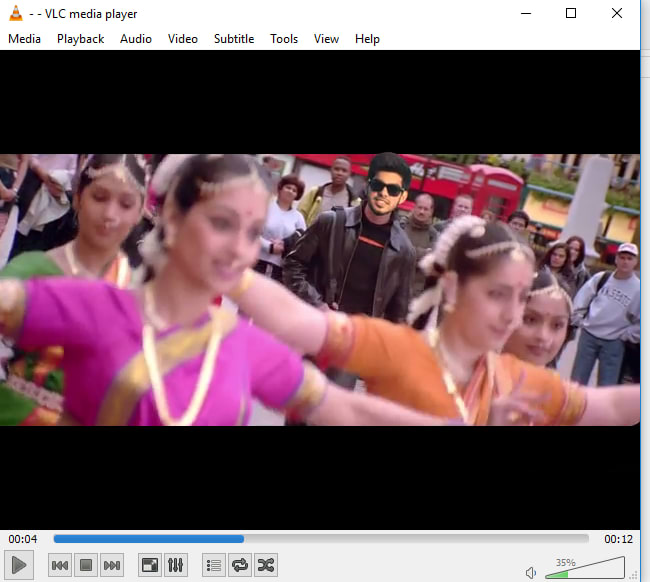Open the View menu
The height and width of the screenshot is (582, 650).
tap(326, 39)
